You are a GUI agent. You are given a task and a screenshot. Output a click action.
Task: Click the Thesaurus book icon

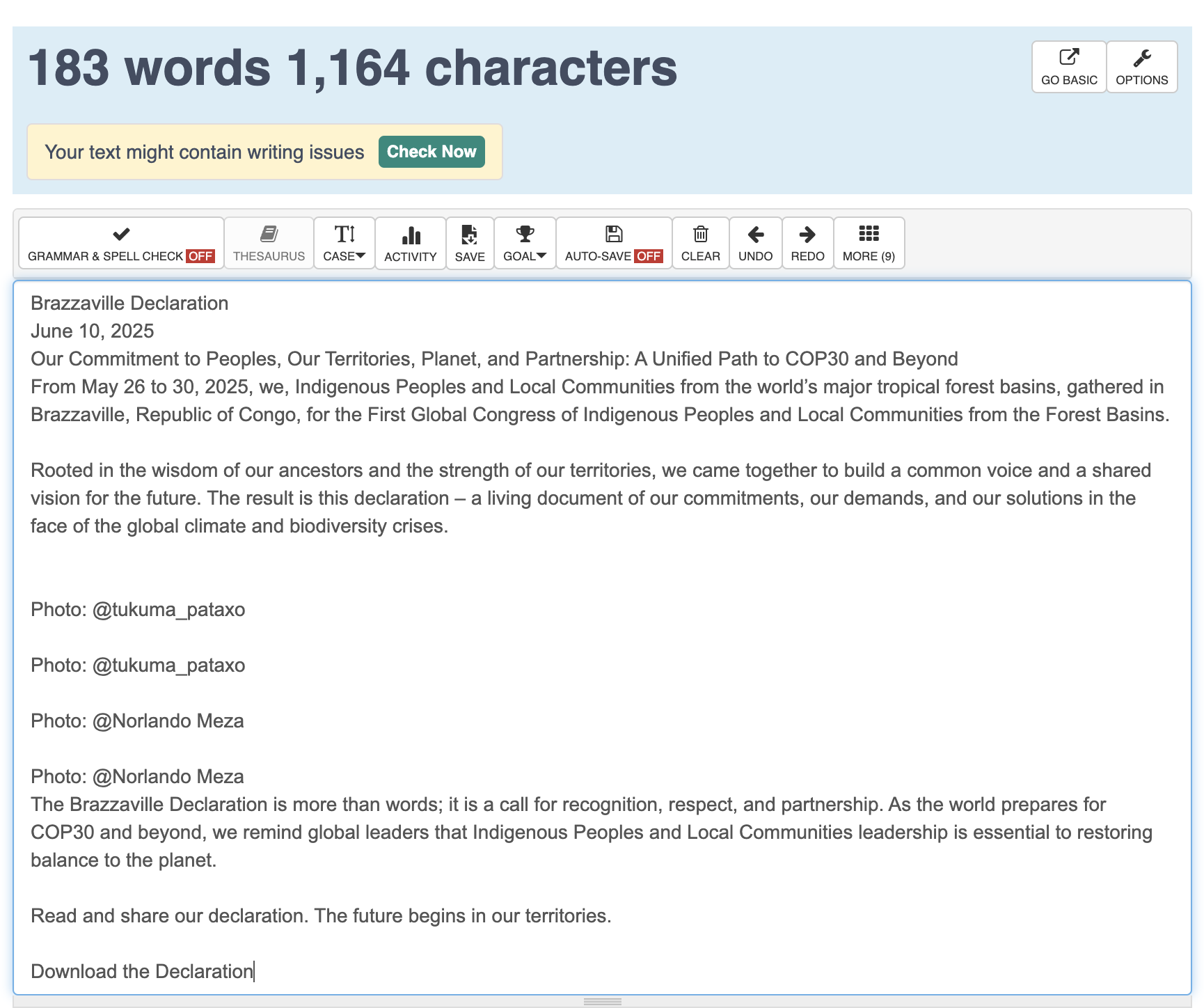tap(269, 235)
